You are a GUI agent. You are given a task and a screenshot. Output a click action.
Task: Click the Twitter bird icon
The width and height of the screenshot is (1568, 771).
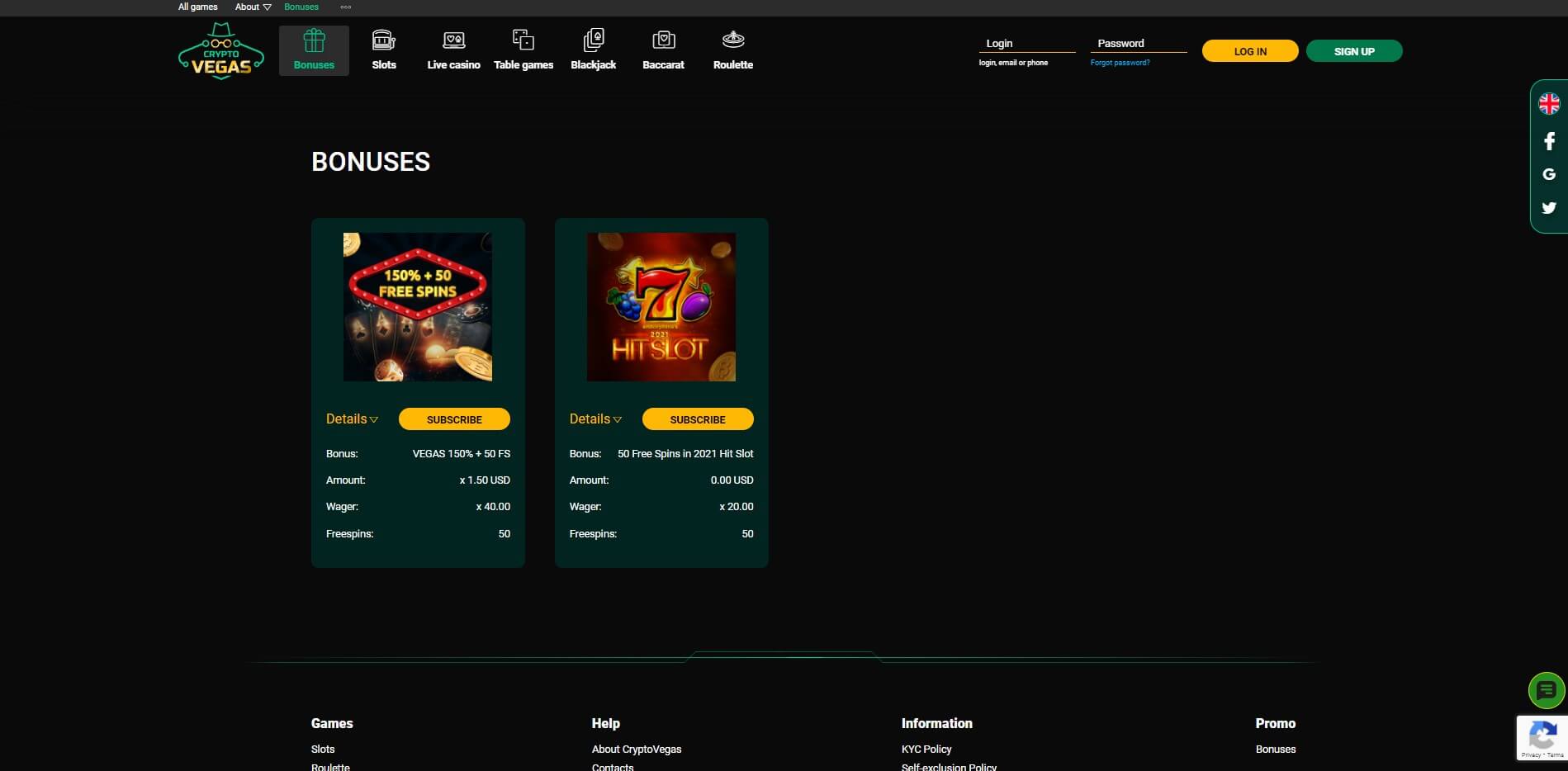1549,208
